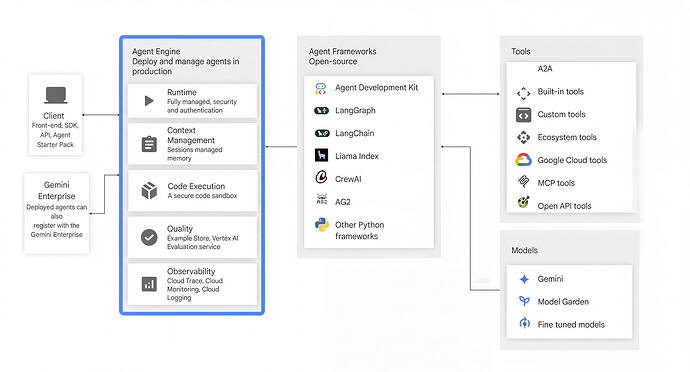690x372 pixels.
Task: Click the Agent Frameworks title
Action: pyautogui.click(x=342, y=52)
